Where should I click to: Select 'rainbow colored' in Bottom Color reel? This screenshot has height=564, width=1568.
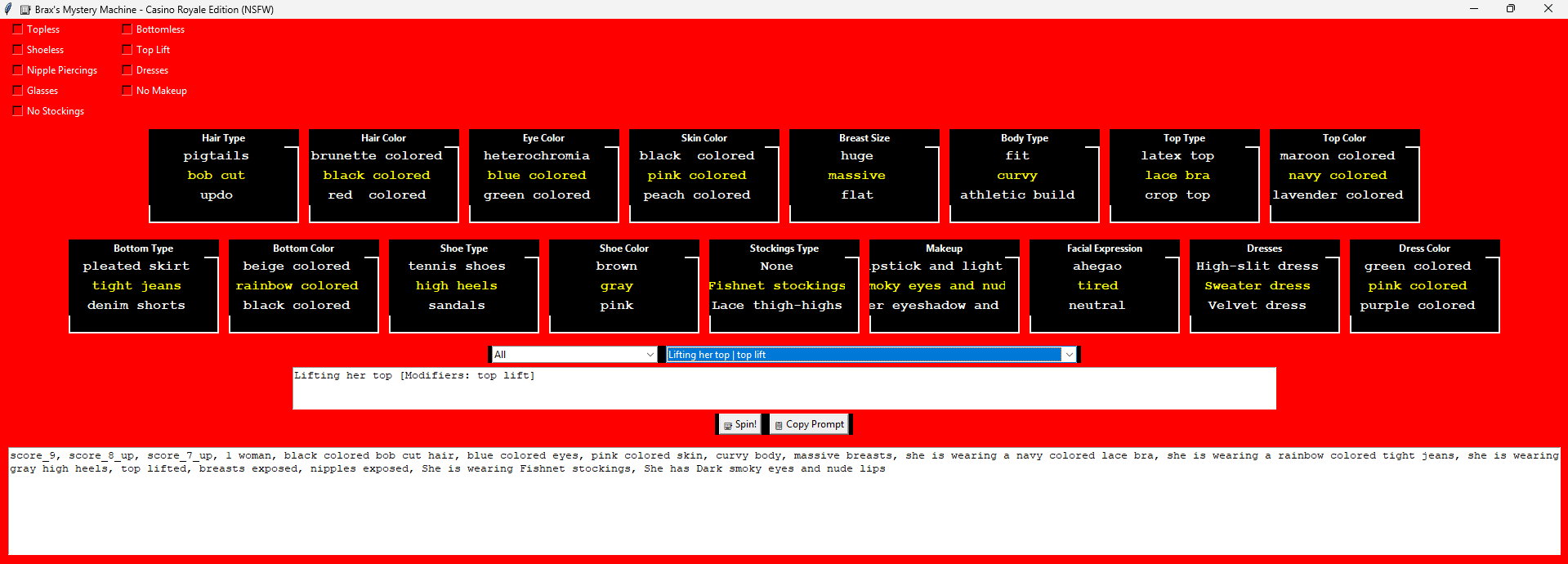pos(296,285)
